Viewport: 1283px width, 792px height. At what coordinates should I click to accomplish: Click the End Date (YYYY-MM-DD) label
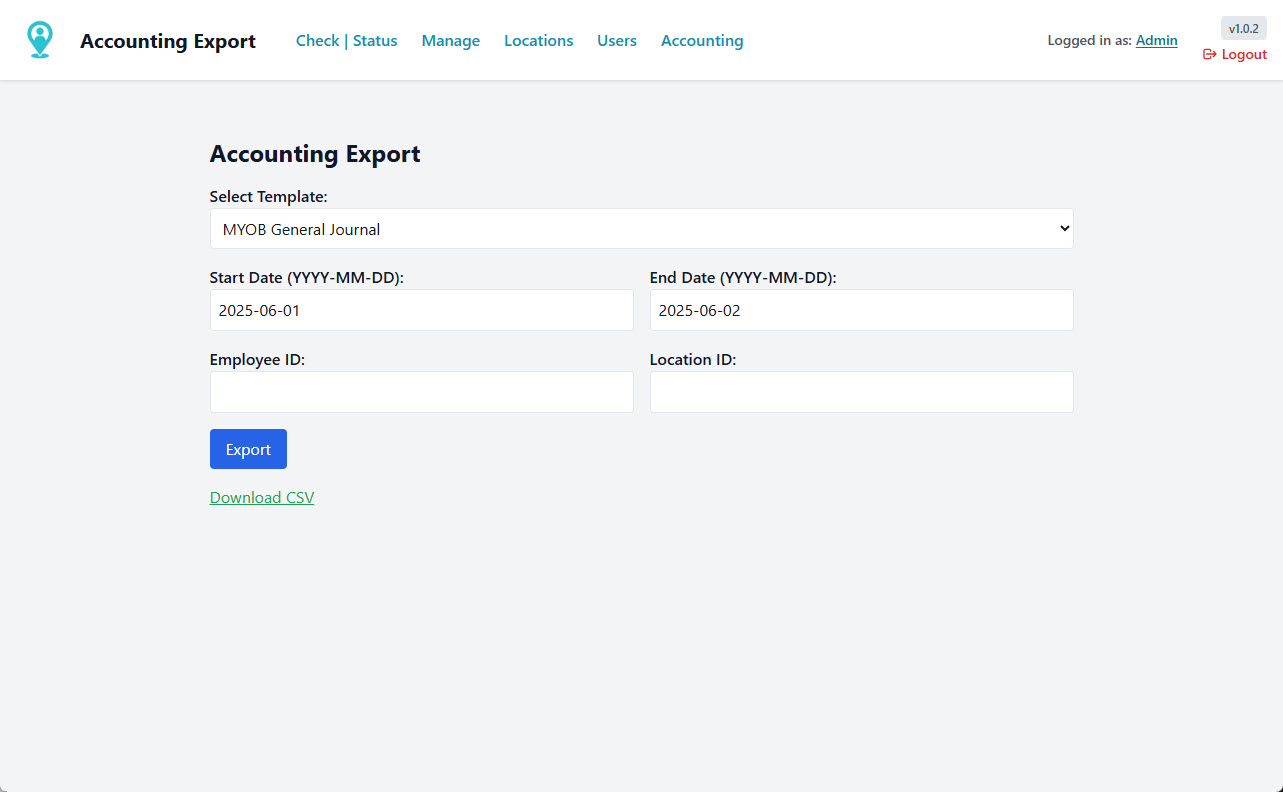click(743, 278)
